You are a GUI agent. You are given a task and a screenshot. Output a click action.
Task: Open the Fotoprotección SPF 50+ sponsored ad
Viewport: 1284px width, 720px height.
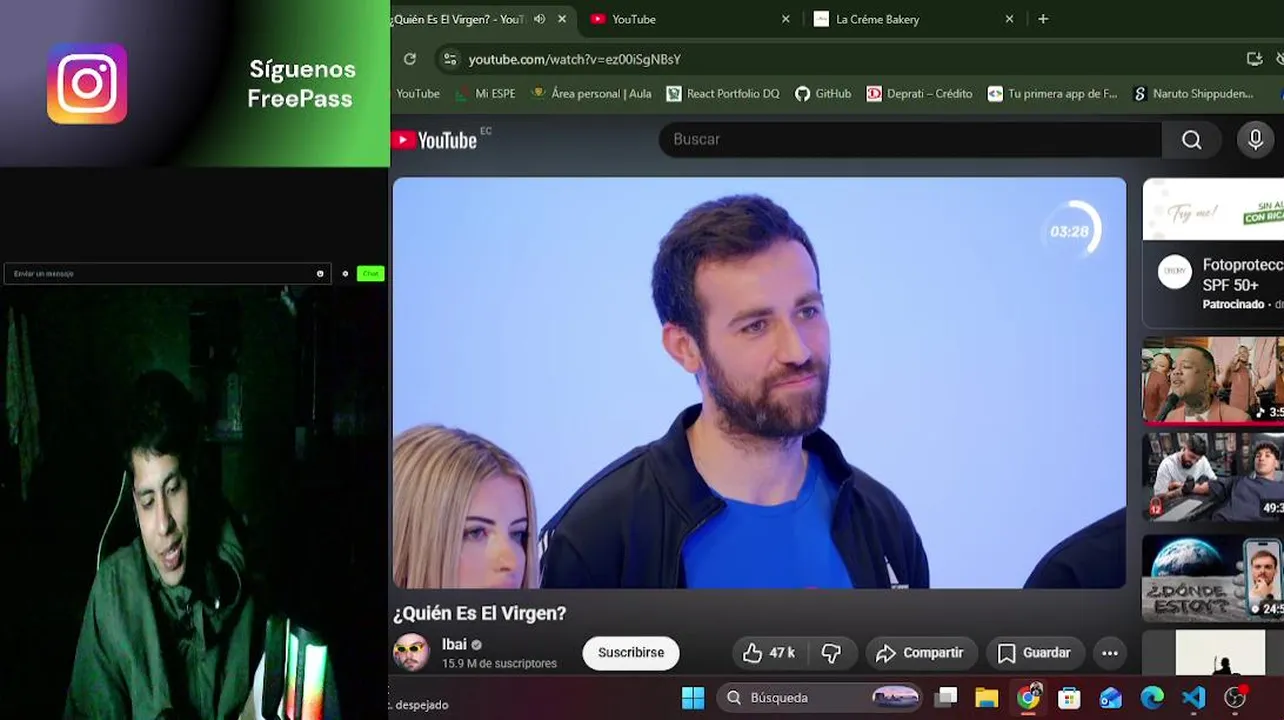[1213, 253]
